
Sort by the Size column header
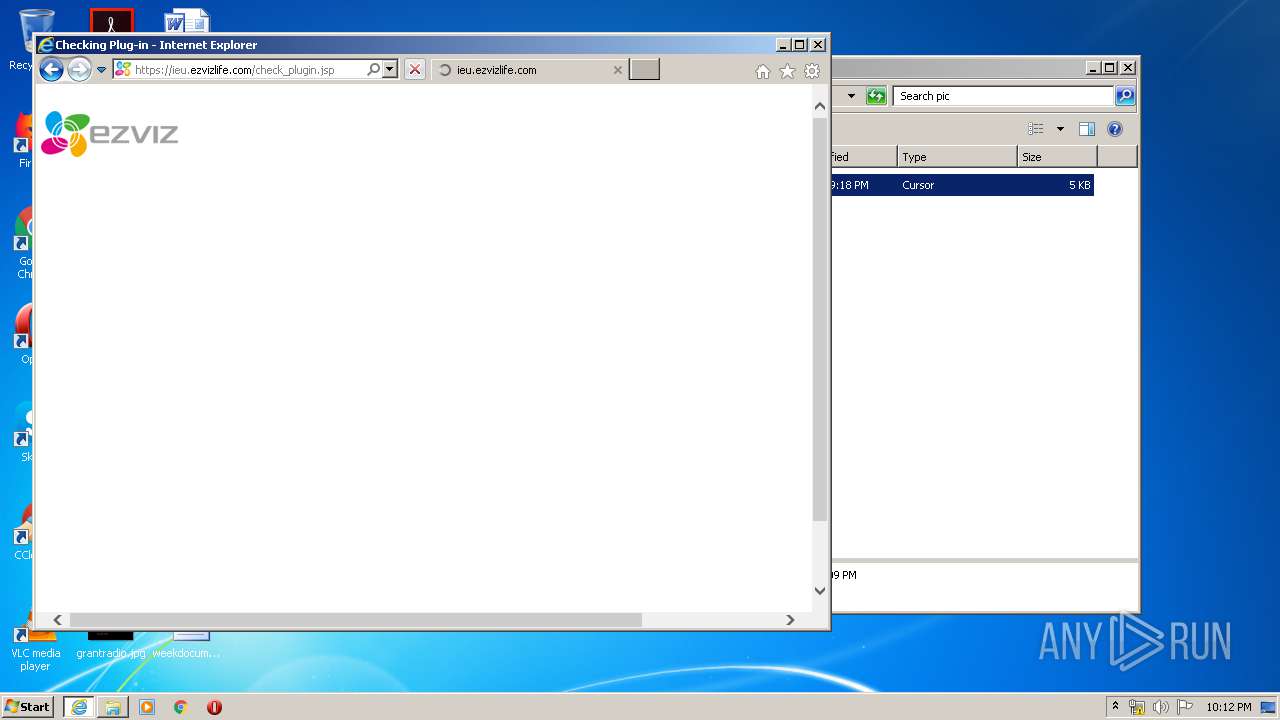pyautogui.click(x=1058, y=157)
